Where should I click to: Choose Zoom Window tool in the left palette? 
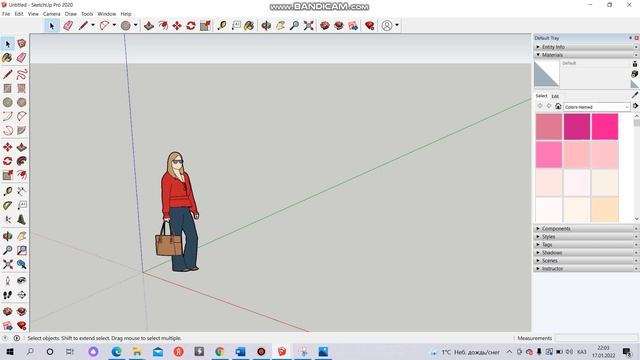coord(22,250)
